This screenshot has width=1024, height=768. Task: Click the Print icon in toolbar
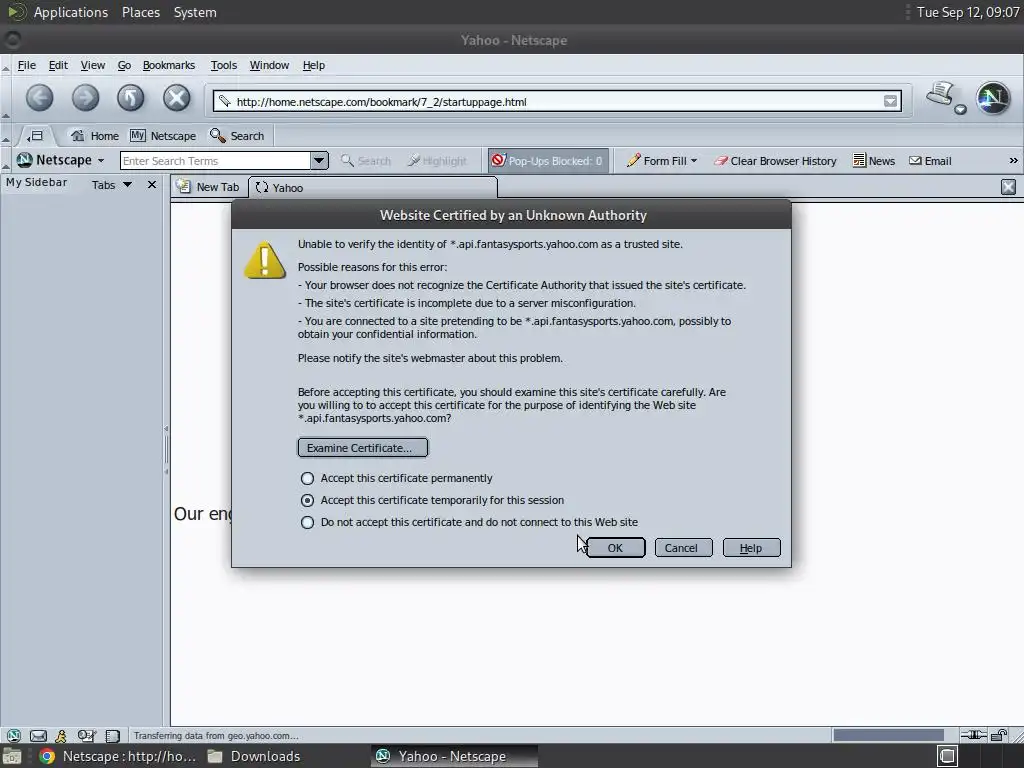coord(941,95)
